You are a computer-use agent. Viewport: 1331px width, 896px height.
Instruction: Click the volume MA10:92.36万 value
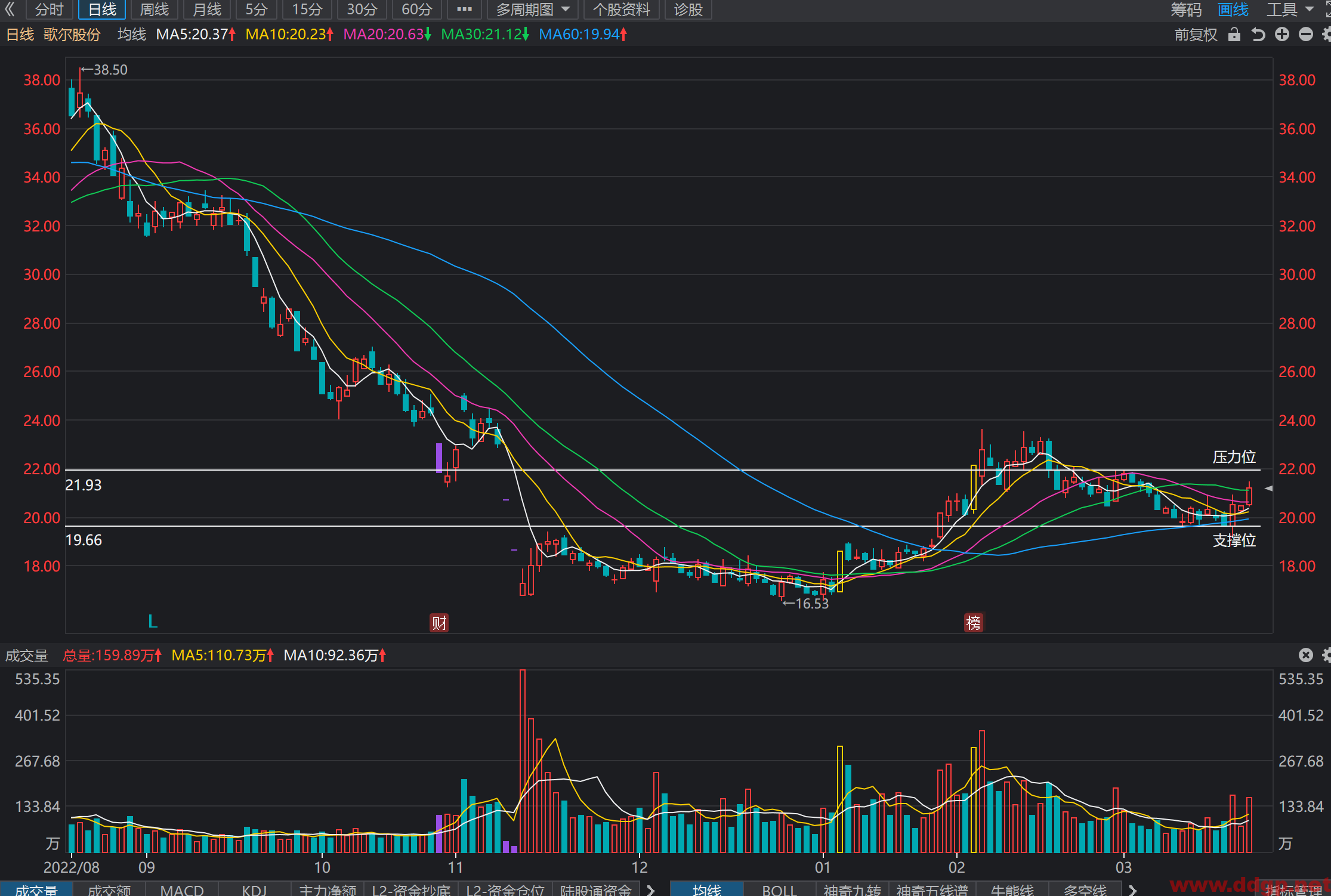point(335,655)
